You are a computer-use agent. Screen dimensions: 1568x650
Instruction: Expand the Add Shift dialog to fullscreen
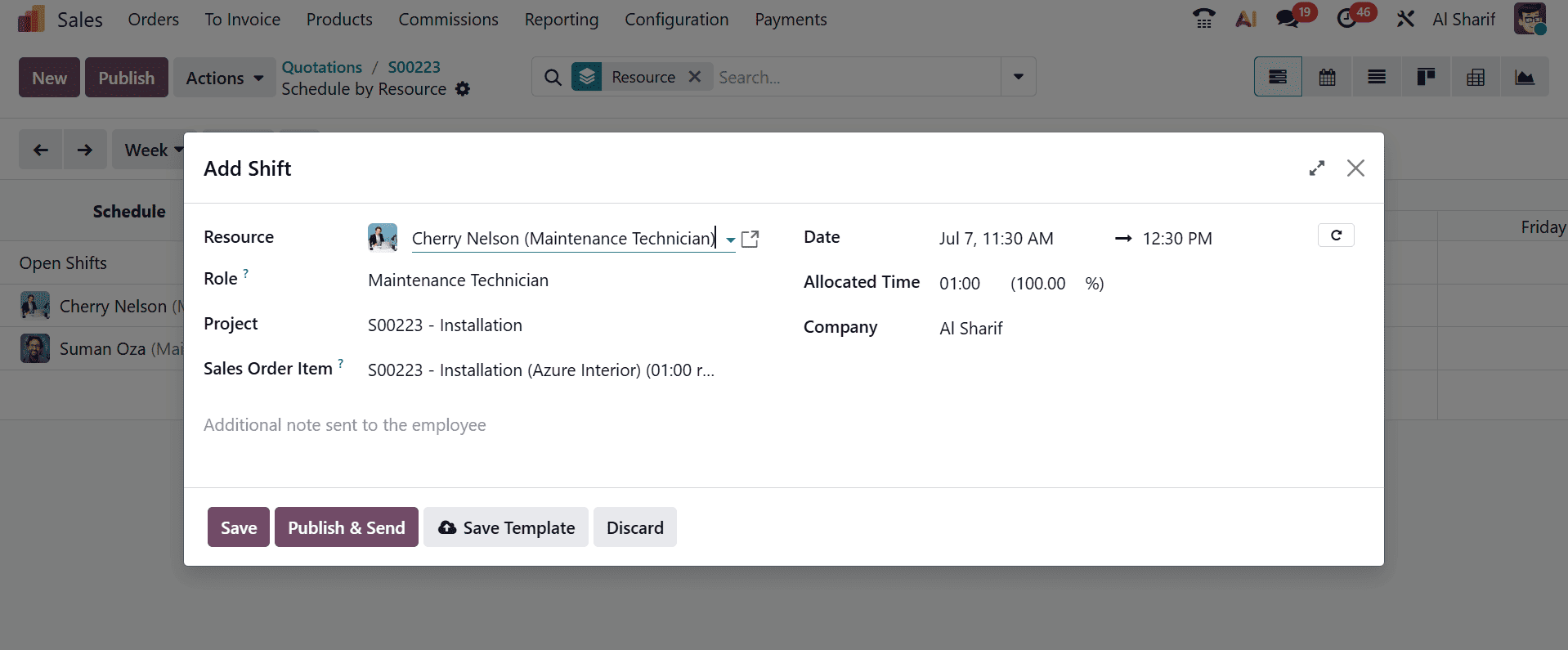[1316, 168]
